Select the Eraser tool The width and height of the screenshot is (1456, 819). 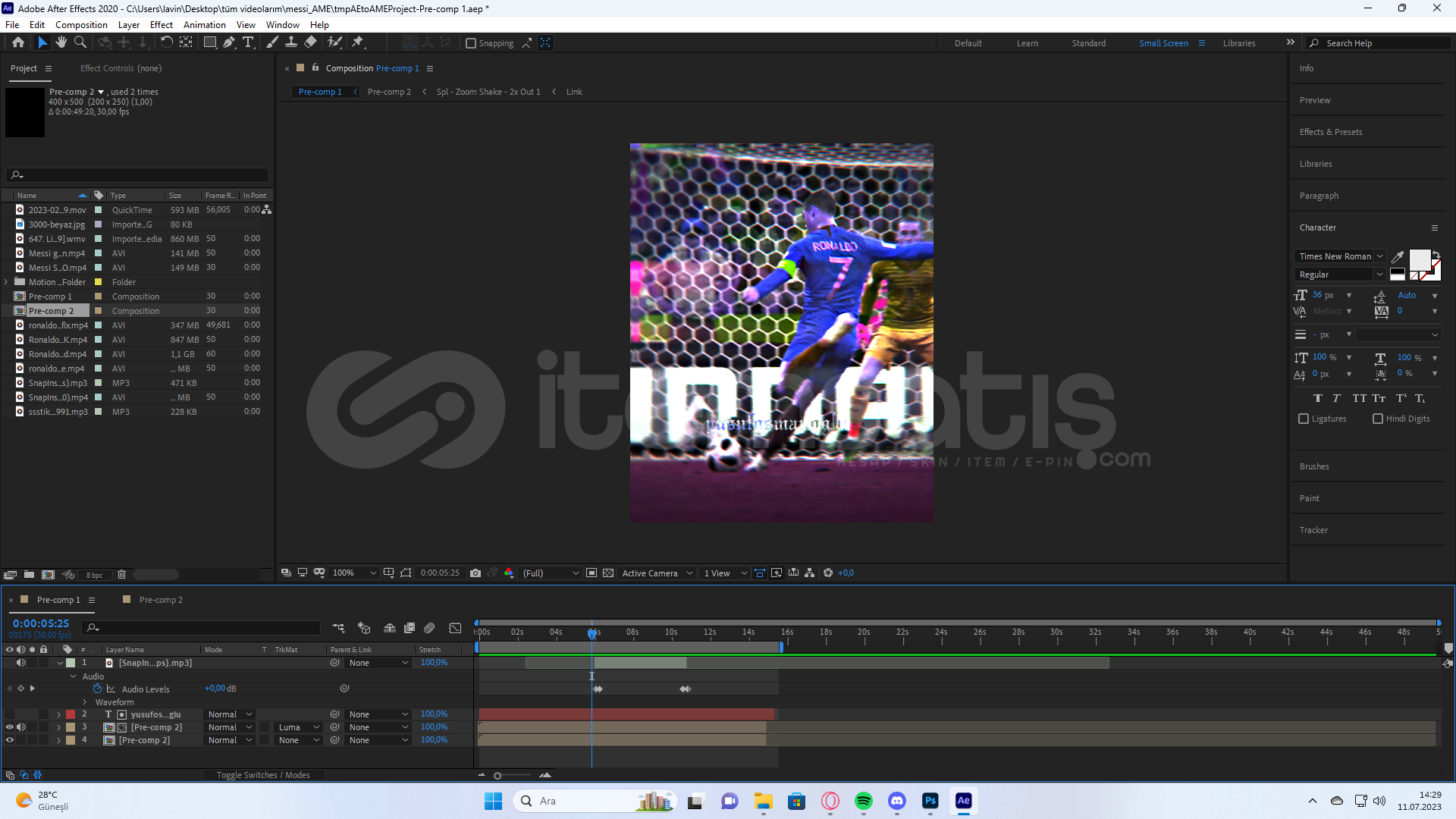(310, 42)
